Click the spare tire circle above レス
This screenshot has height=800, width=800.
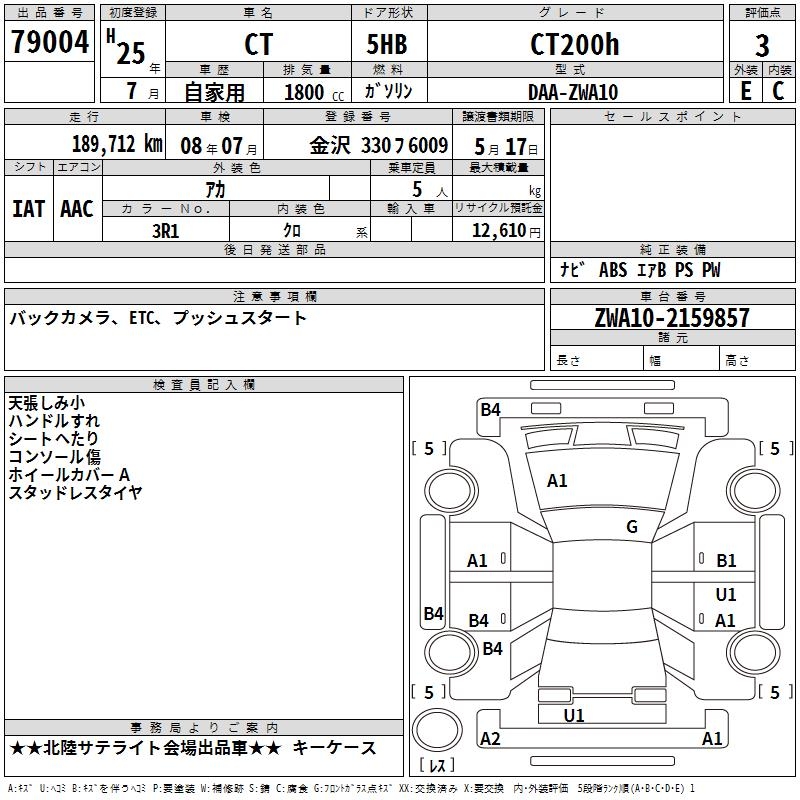437,730
